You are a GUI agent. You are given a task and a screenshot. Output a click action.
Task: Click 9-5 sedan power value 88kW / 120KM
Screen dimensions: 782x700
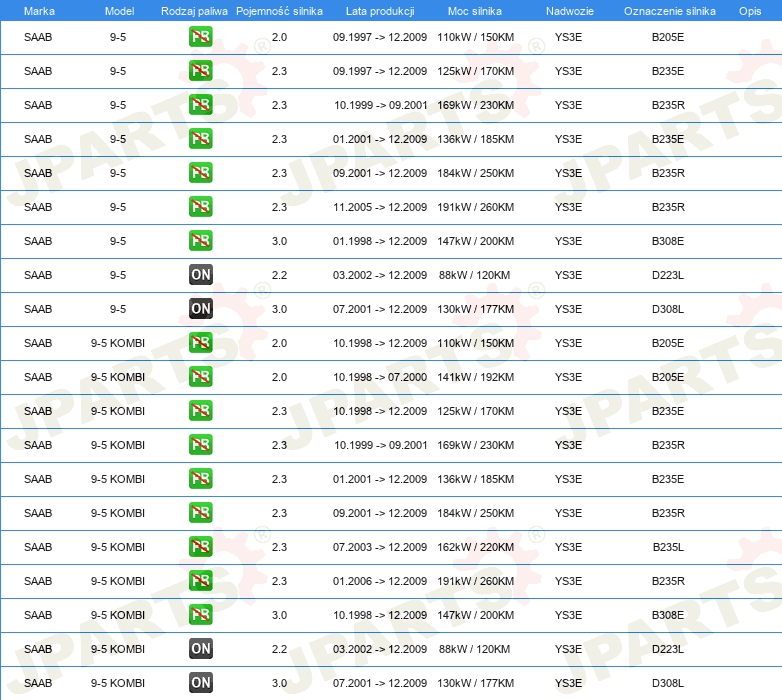474,275
